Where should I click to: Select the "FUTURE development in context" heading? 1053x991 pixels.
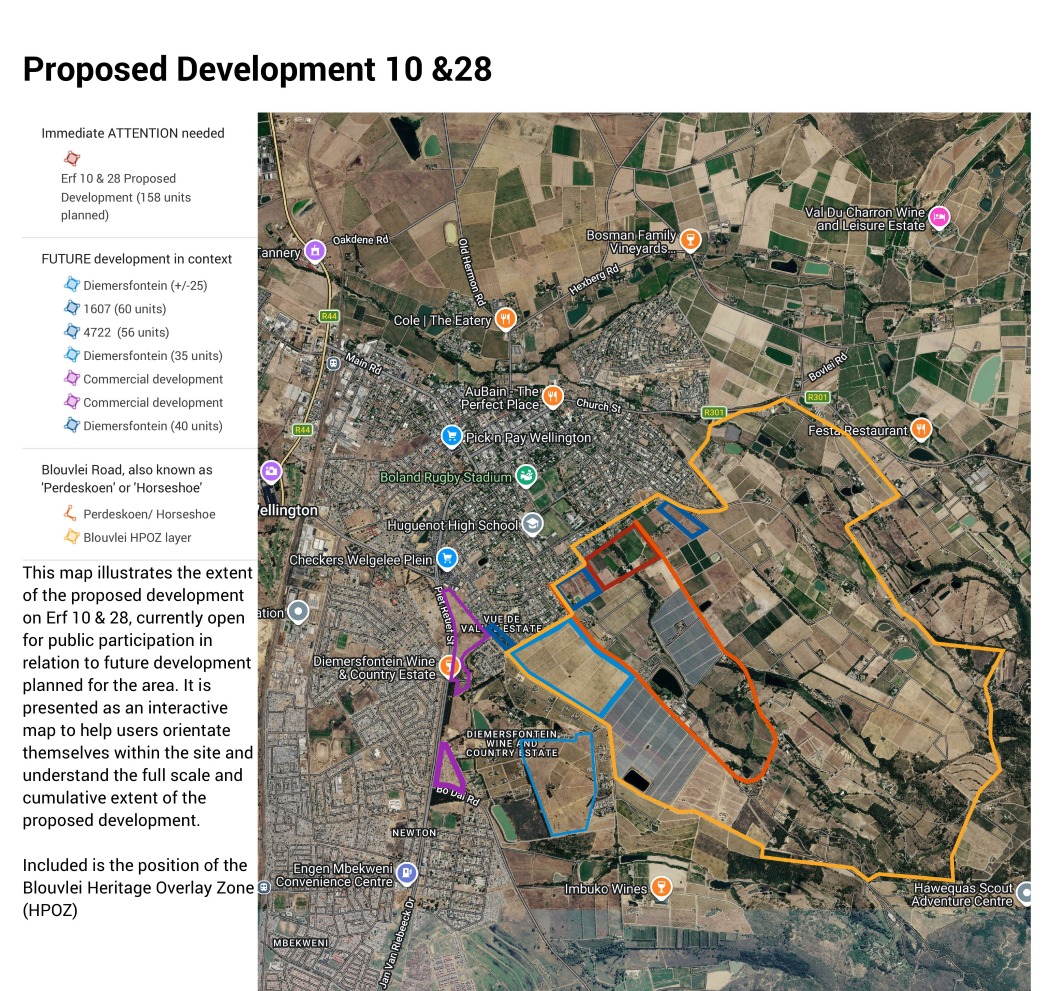(136, 259)
